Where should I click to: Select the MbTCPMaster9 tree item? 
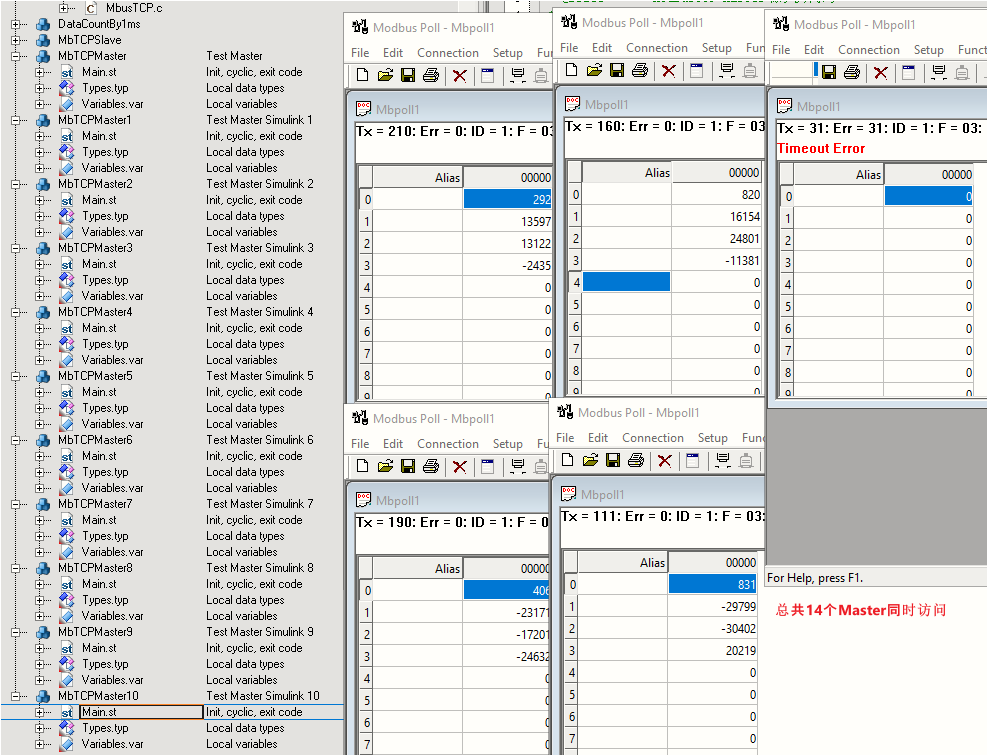pos(95,632)
